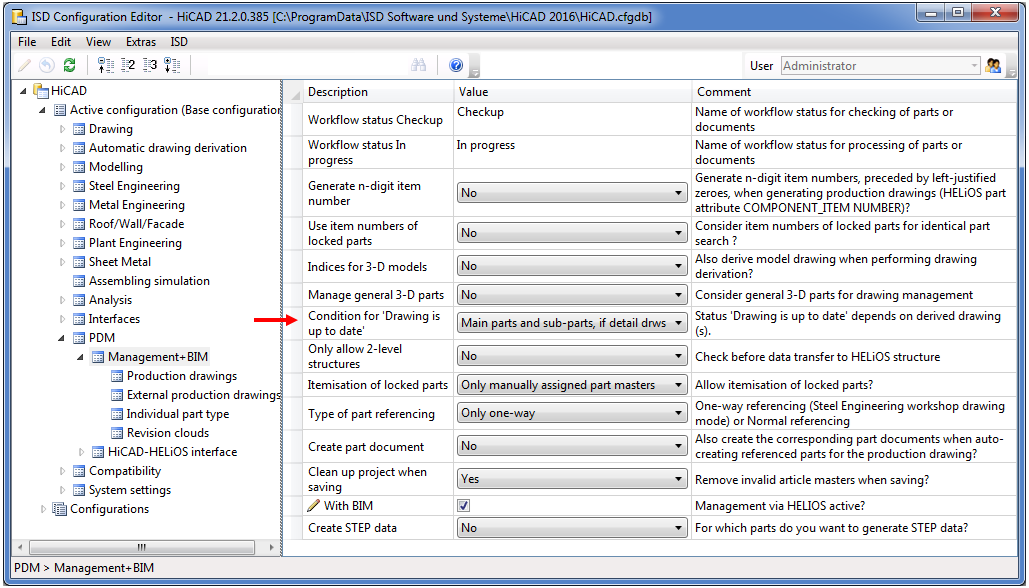Click the Drawing node table icon

coord(79,129)
